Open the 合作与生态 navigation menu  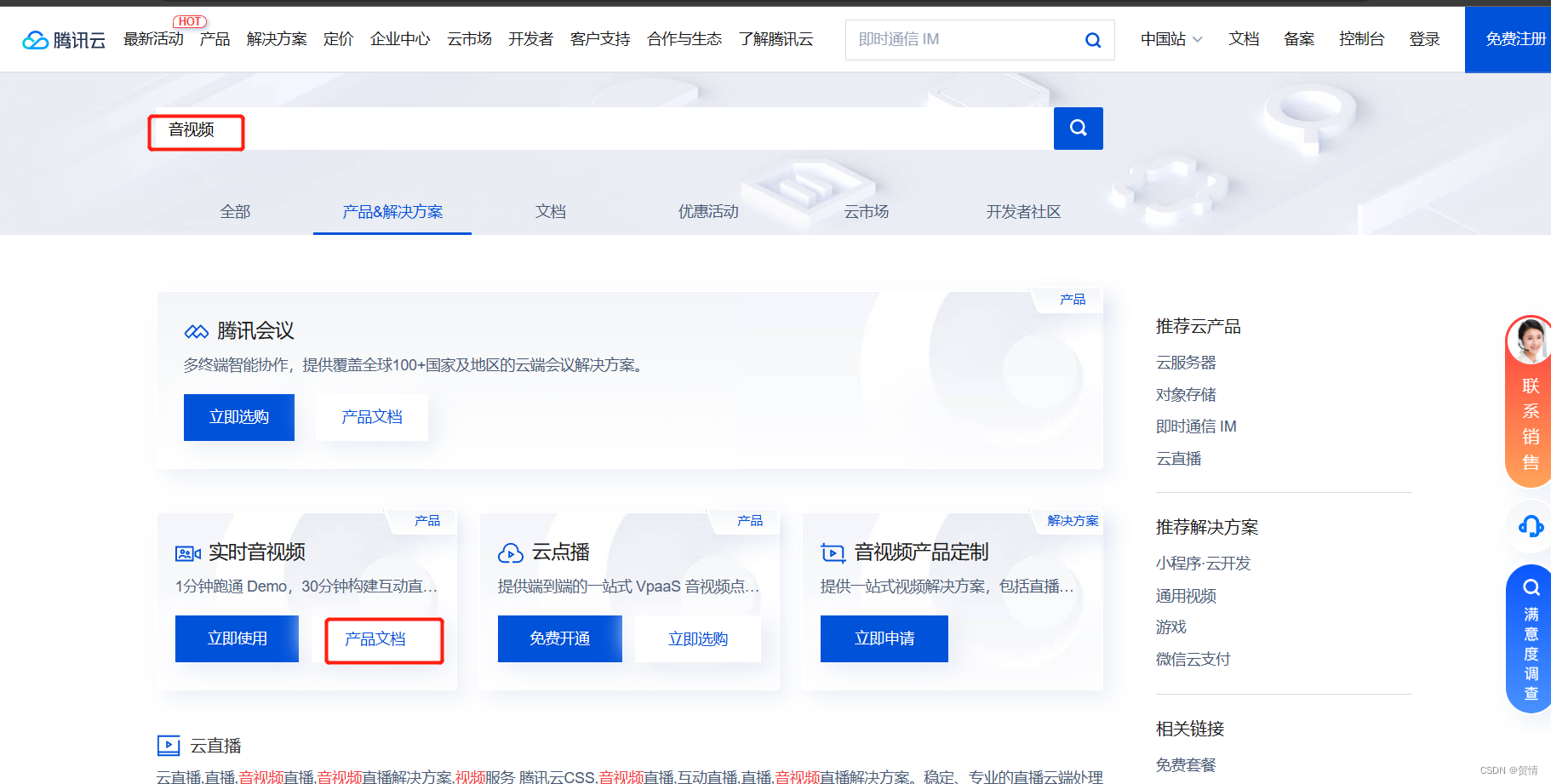coord(684,39)
